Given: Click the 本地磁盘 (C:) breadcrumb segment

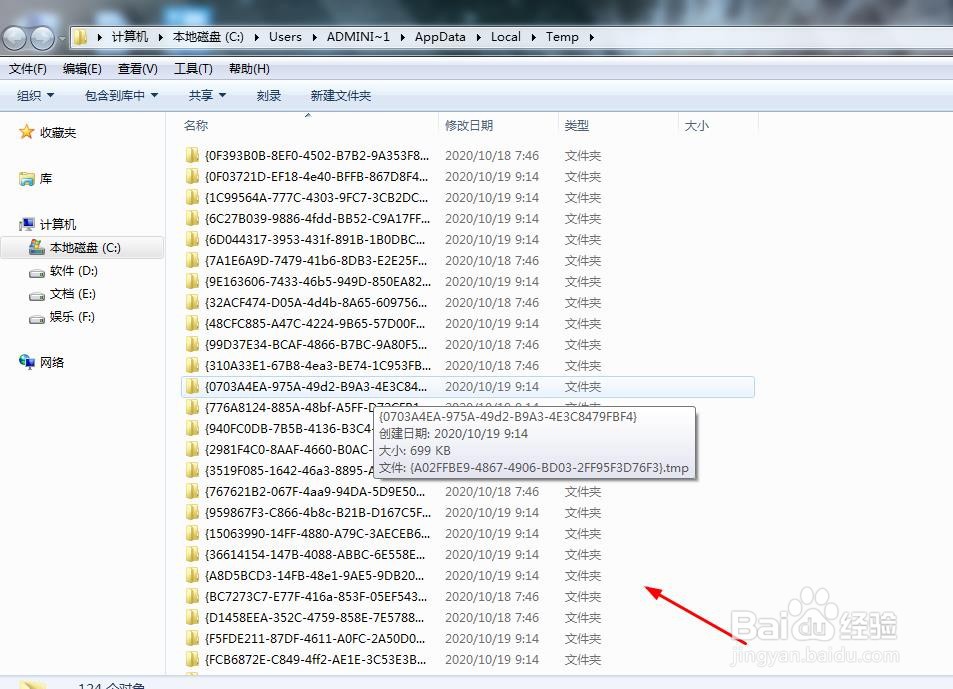Looking at the screenshot, I should tap(208, 37).
